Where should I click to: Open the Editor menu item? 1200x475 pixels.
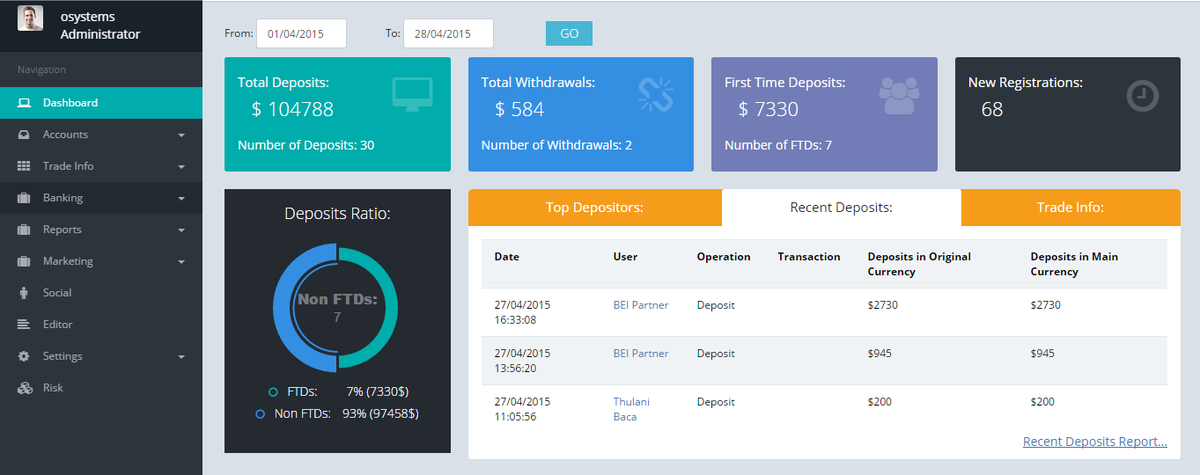click(x=101, y=325)
